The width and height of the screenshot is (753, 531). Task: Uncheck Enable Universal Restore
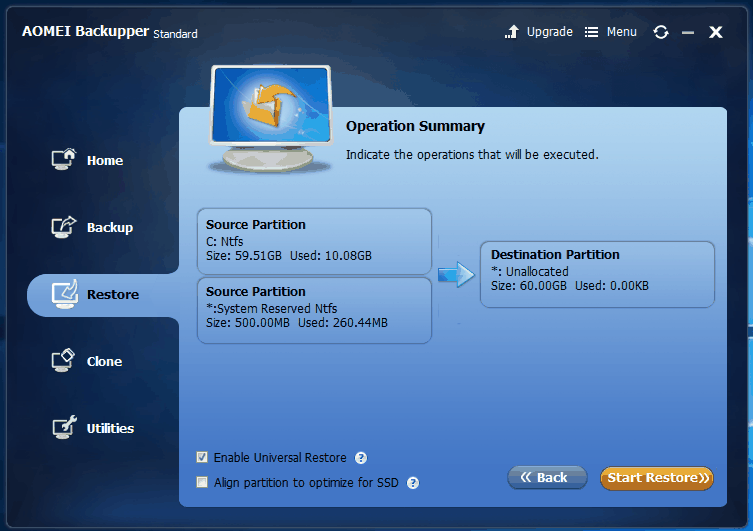pos(202,457)
